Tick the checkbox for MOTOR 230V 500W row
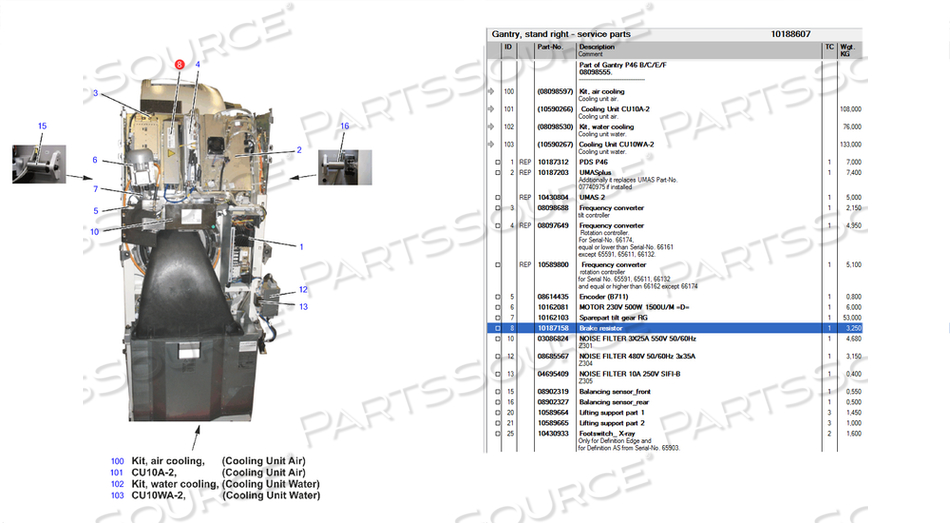 point(498,307)
